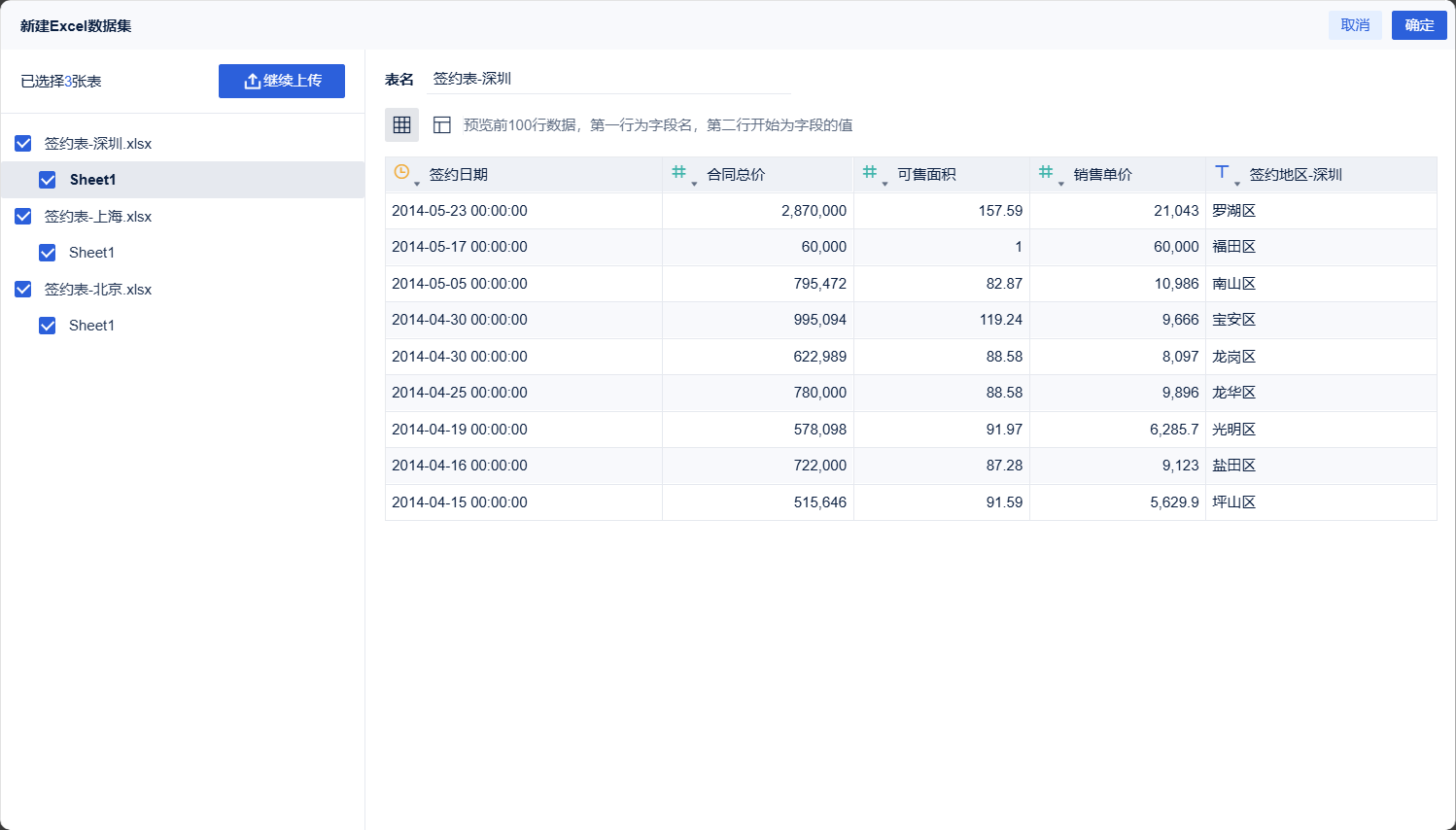Click the number type icon for 可售面积
Viewport: 1456px width, 830px height.
point(869,172)
